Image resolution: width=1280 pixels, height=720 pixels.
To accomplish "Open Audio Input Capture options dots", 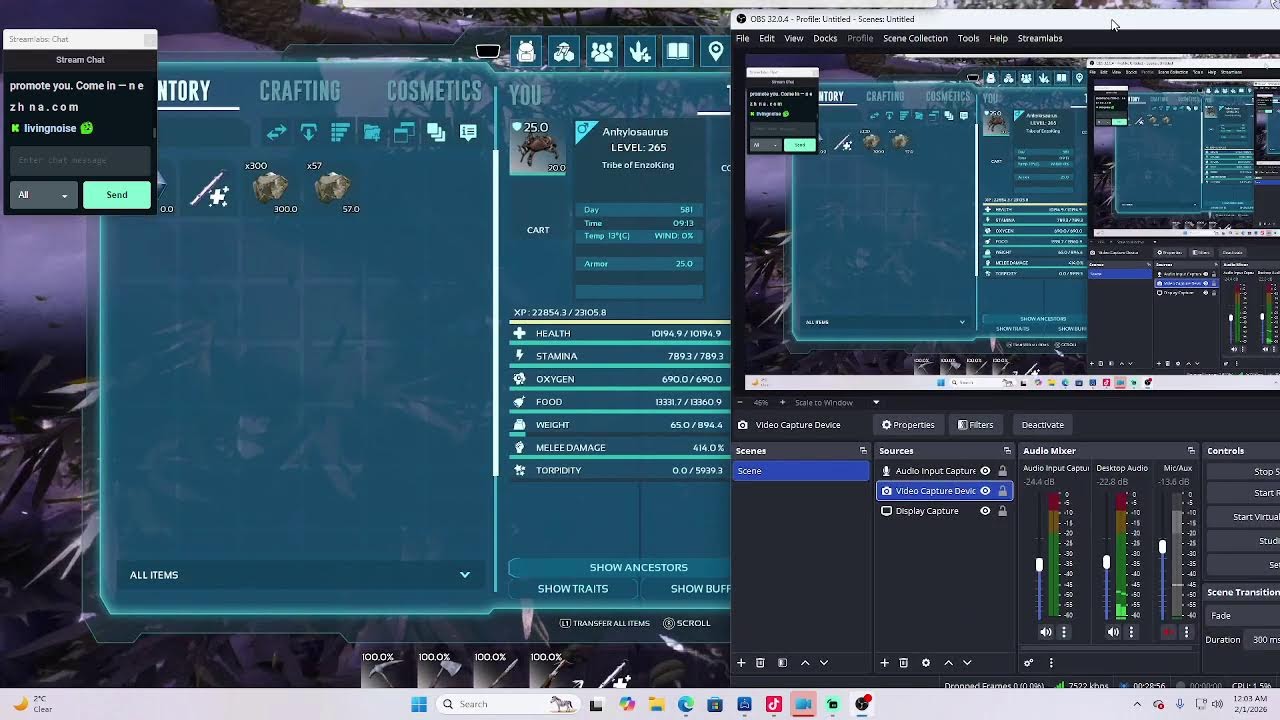I will [1064, 632].
